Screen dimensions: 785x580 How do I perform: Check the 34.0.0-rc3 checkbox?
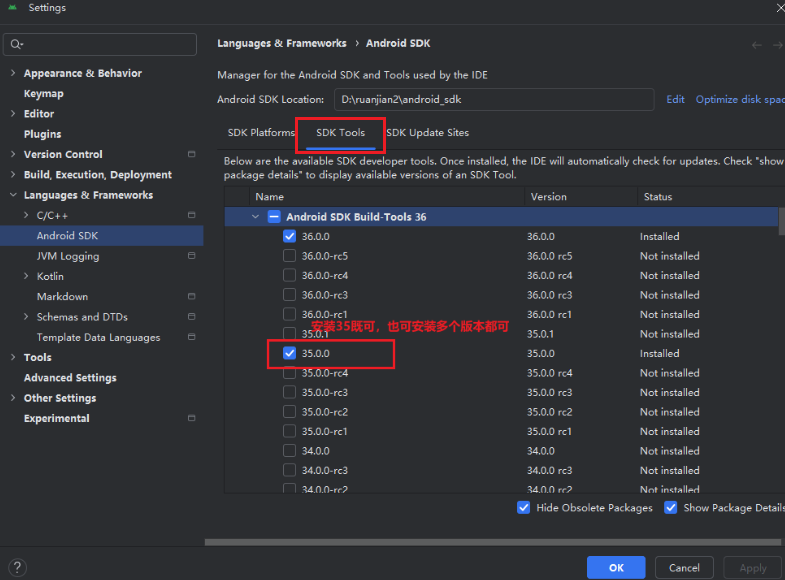289,470
